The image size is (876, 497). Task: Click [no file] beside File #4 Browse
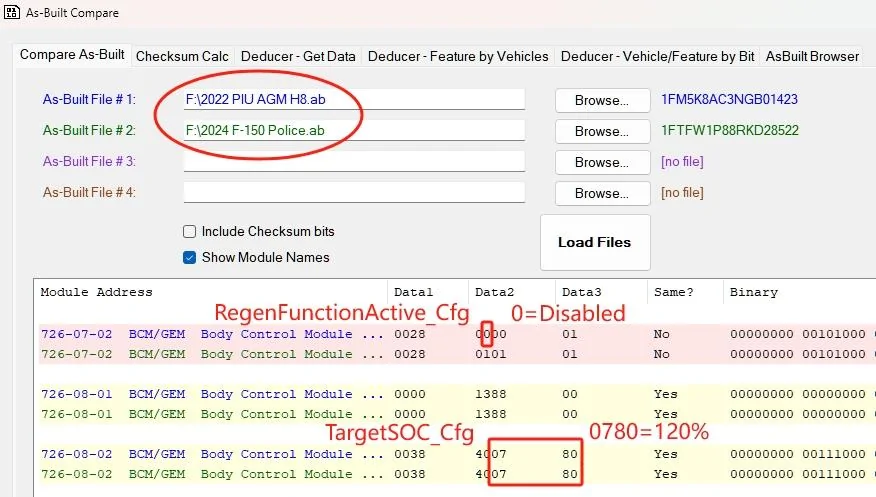(682, 192)
